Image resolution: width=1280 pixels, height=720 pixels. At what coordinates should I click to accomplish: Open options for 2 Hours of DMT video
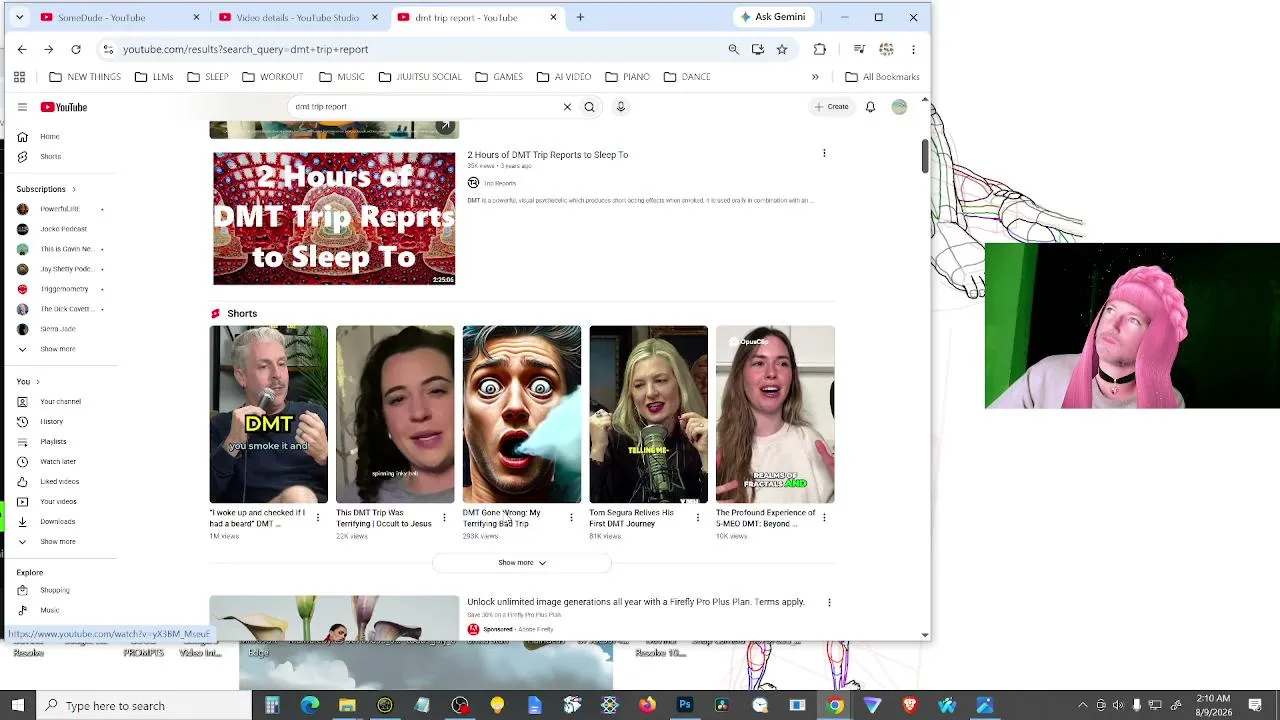point(824,154)
